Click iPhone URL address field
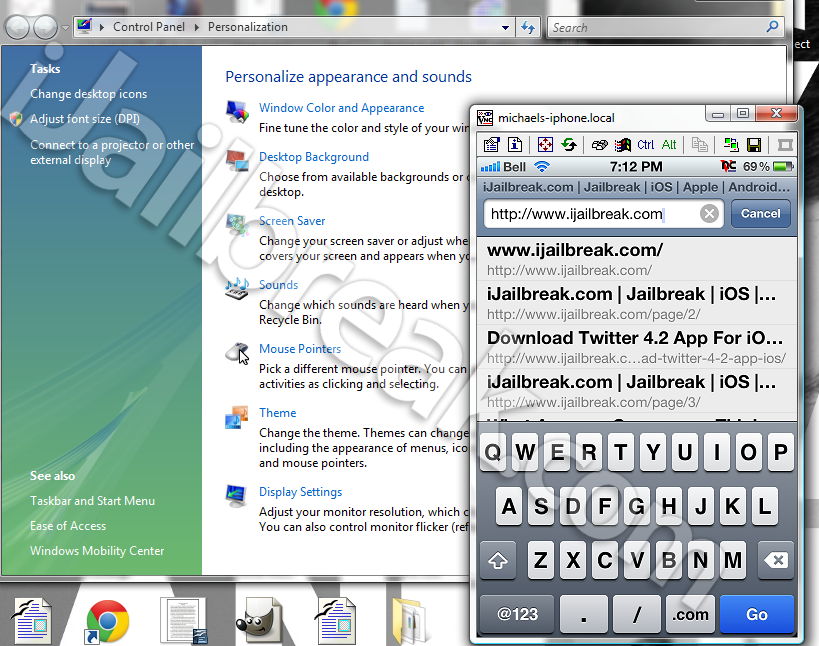The height and width of the screenshot is (646, 819). [603, 214]
